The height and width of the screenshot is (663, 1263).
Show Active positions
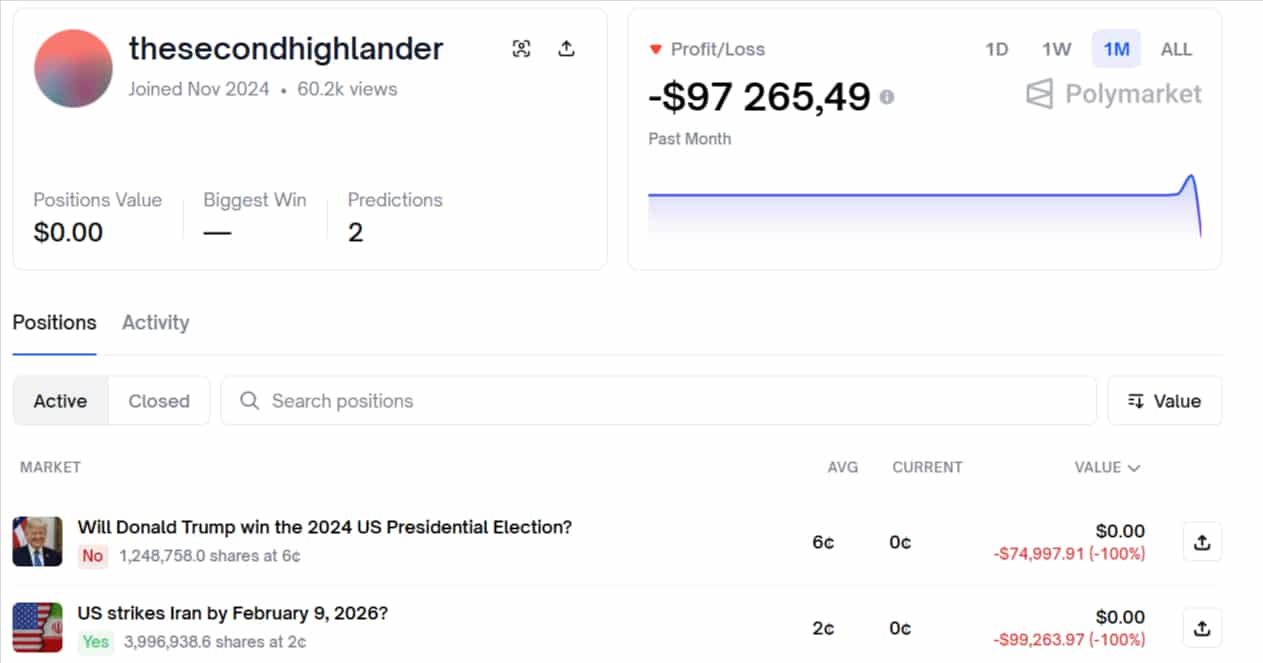(x=60, y=401)
